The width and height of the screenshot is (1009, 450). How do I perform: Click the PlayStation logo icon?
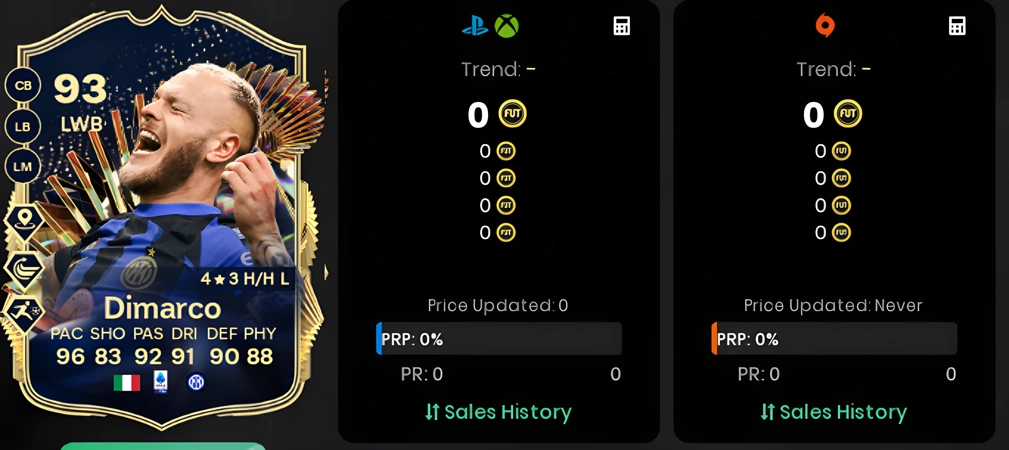[x=475, y=26]
